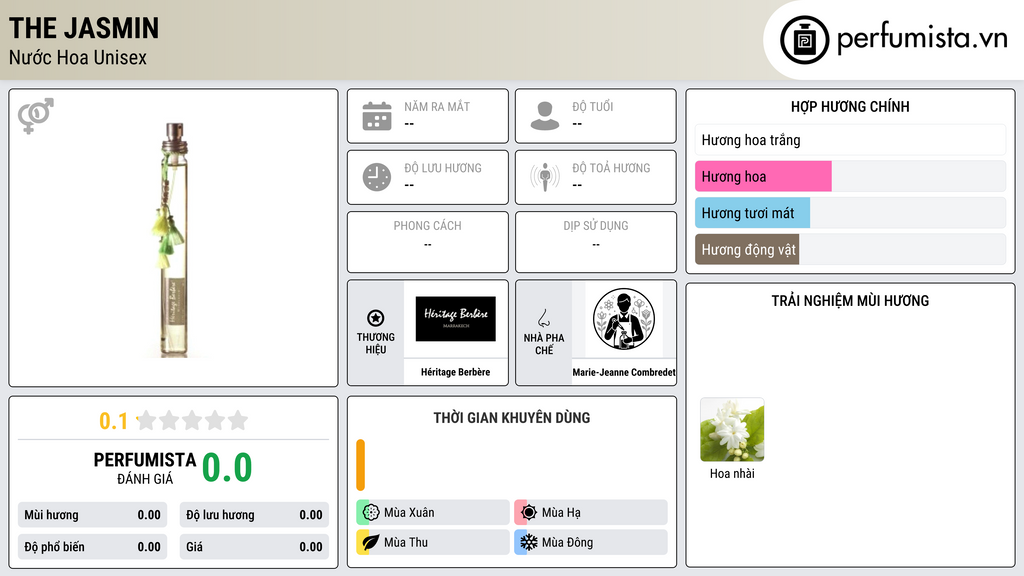Click the Phong cách info box
This screenshot has height=576, width=1024.
tap(428, 242)
